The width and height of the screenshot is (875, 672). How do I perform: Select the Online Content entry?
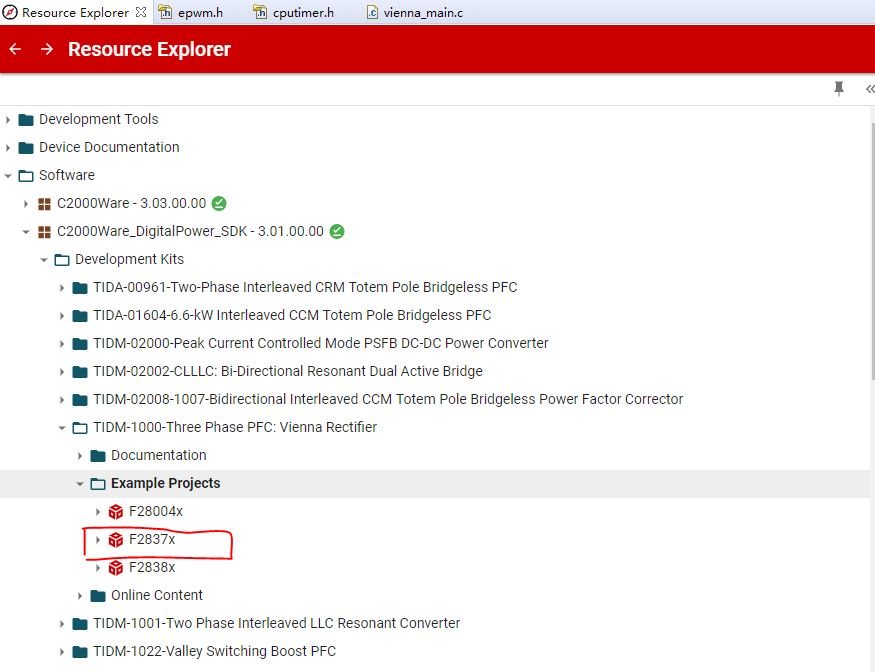point(157,595)
